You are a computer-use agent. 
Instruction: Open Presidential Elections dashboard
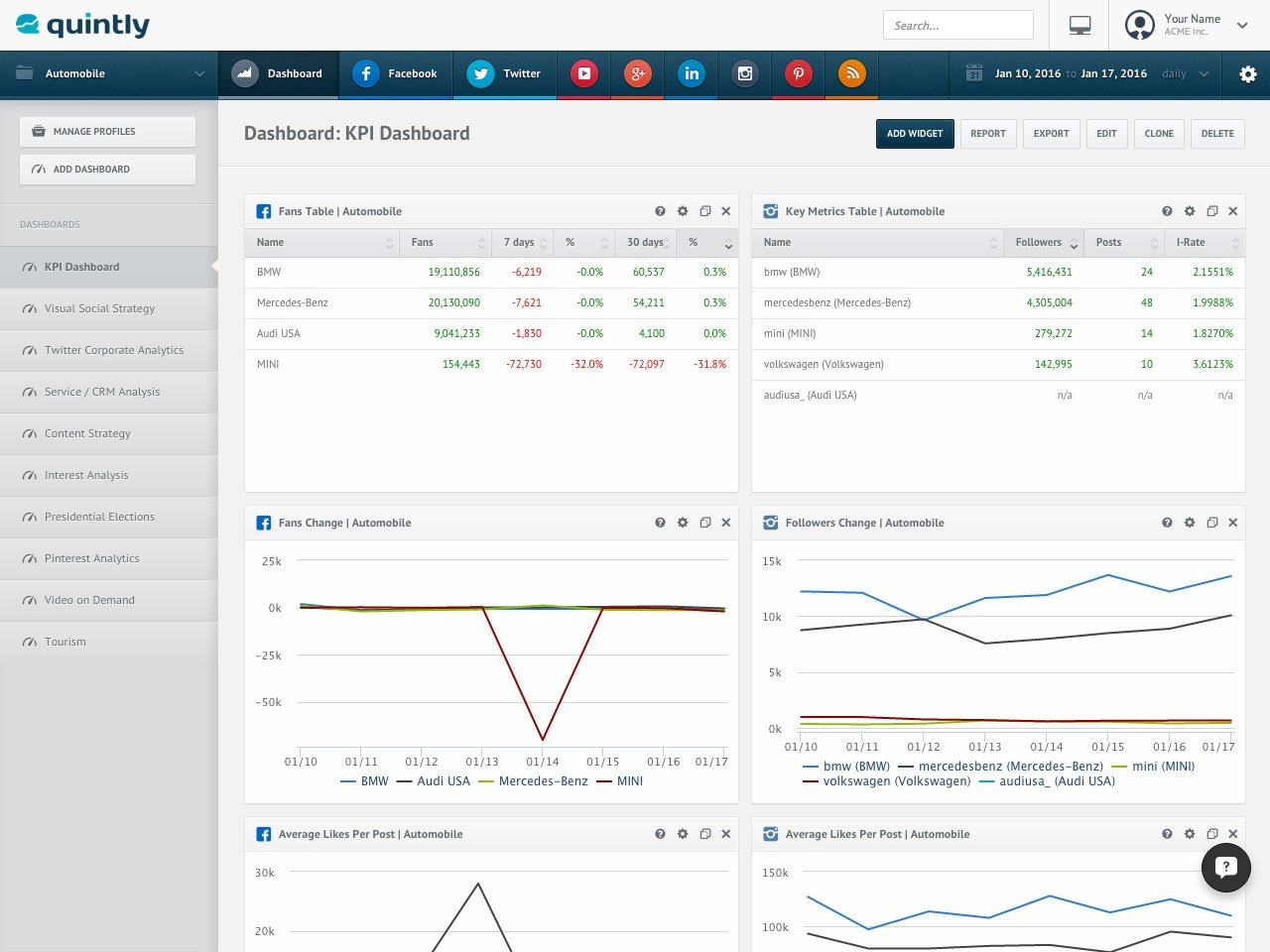pos(109,517)
